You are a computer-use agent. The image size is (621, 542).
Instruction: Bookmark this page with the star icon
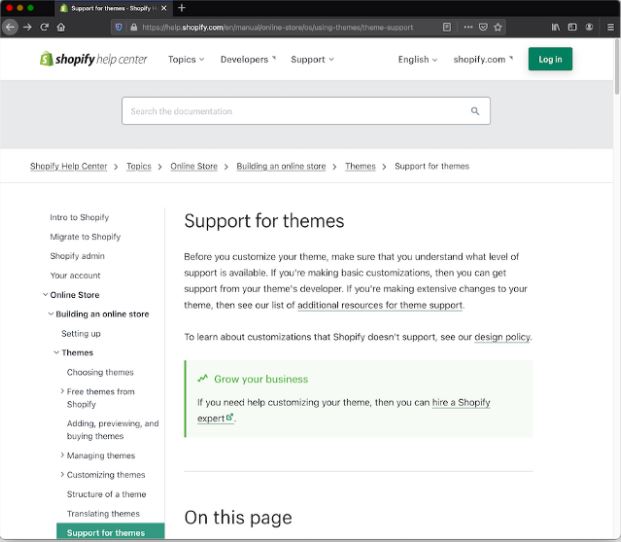coord(498,27)
